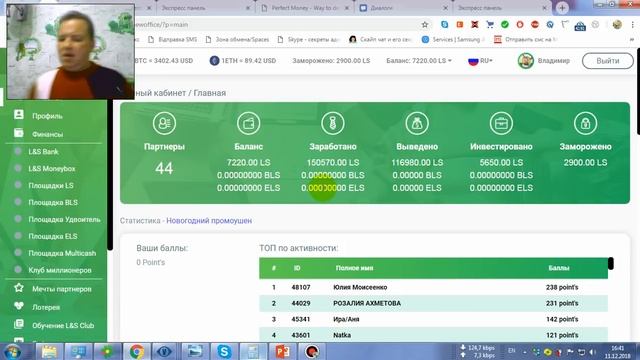
Task: Open Площадка Multicash page
Action: 62,253
